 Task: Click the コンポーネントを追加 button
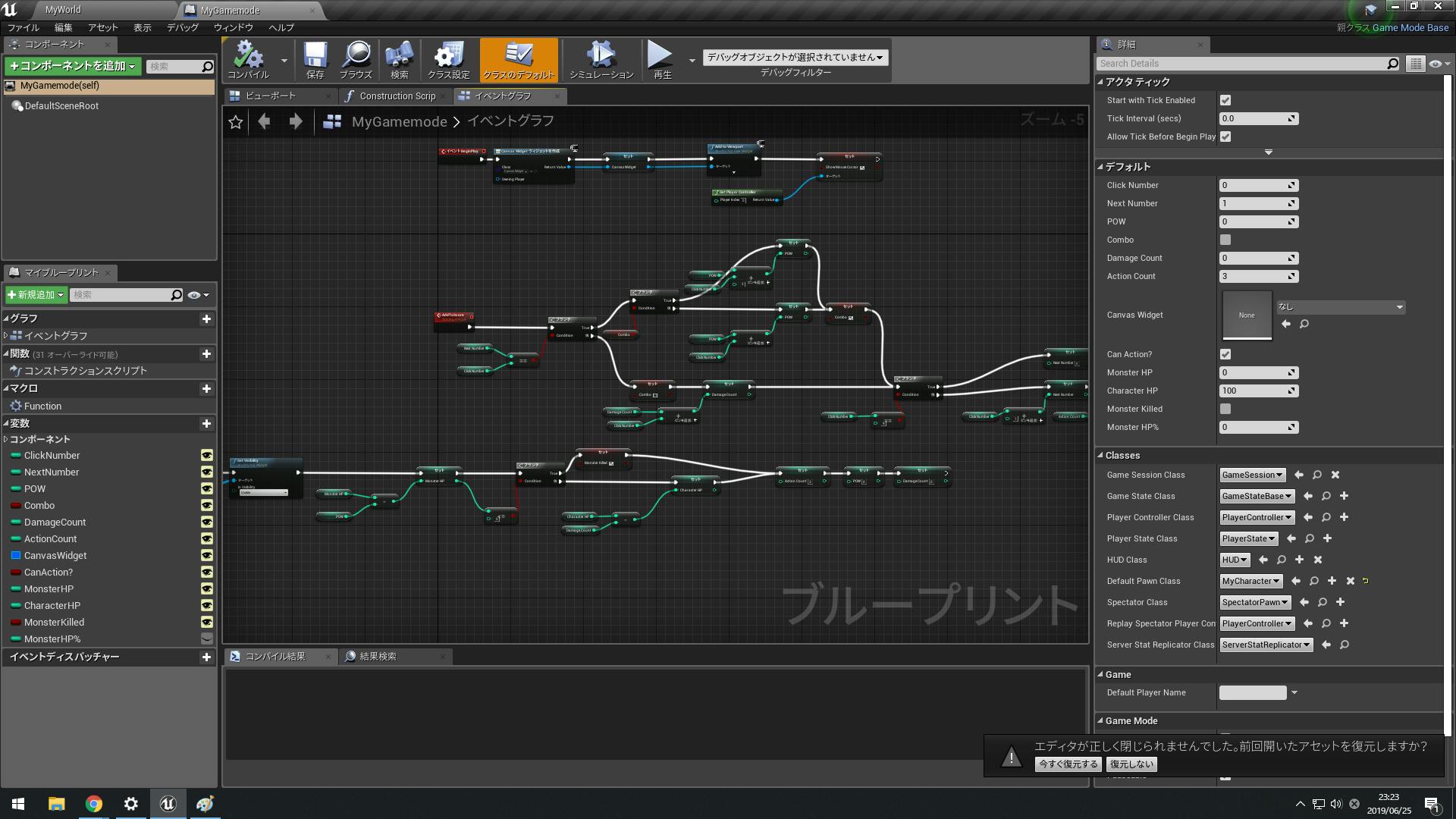coord(73,67)
